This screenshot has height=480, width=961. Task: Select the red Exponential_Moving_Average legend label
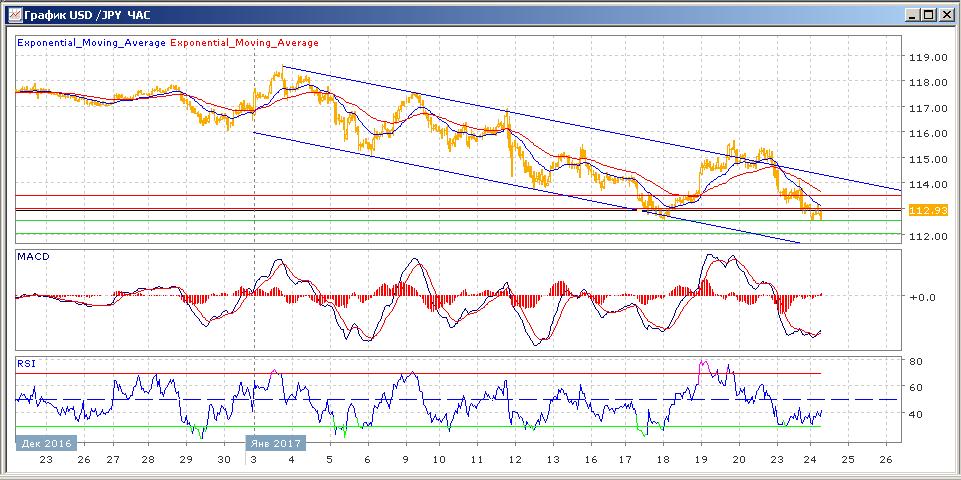pyautogui.click(x=246, y=43)
